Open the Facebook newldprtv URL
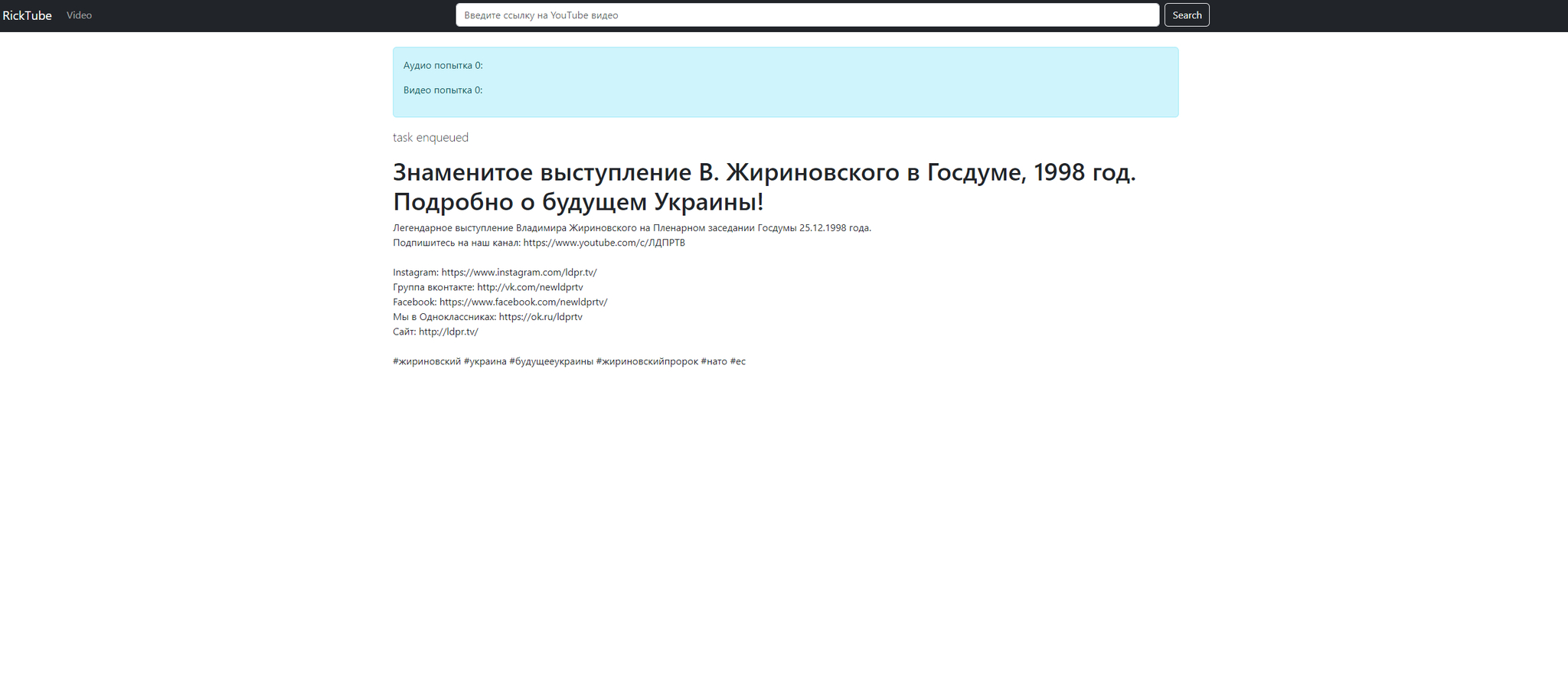 523,302
